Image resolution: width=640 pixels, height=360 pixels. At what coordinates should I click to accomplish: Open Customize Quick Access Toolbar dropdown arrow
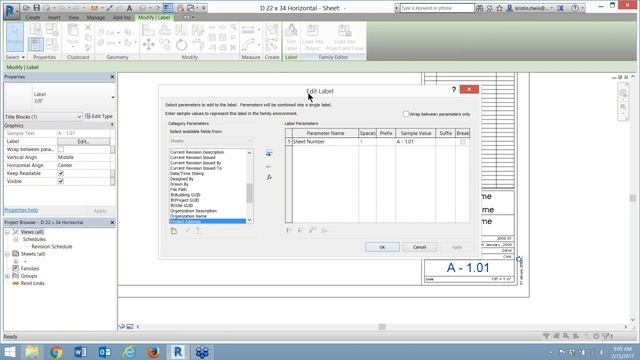coord(204,8)
